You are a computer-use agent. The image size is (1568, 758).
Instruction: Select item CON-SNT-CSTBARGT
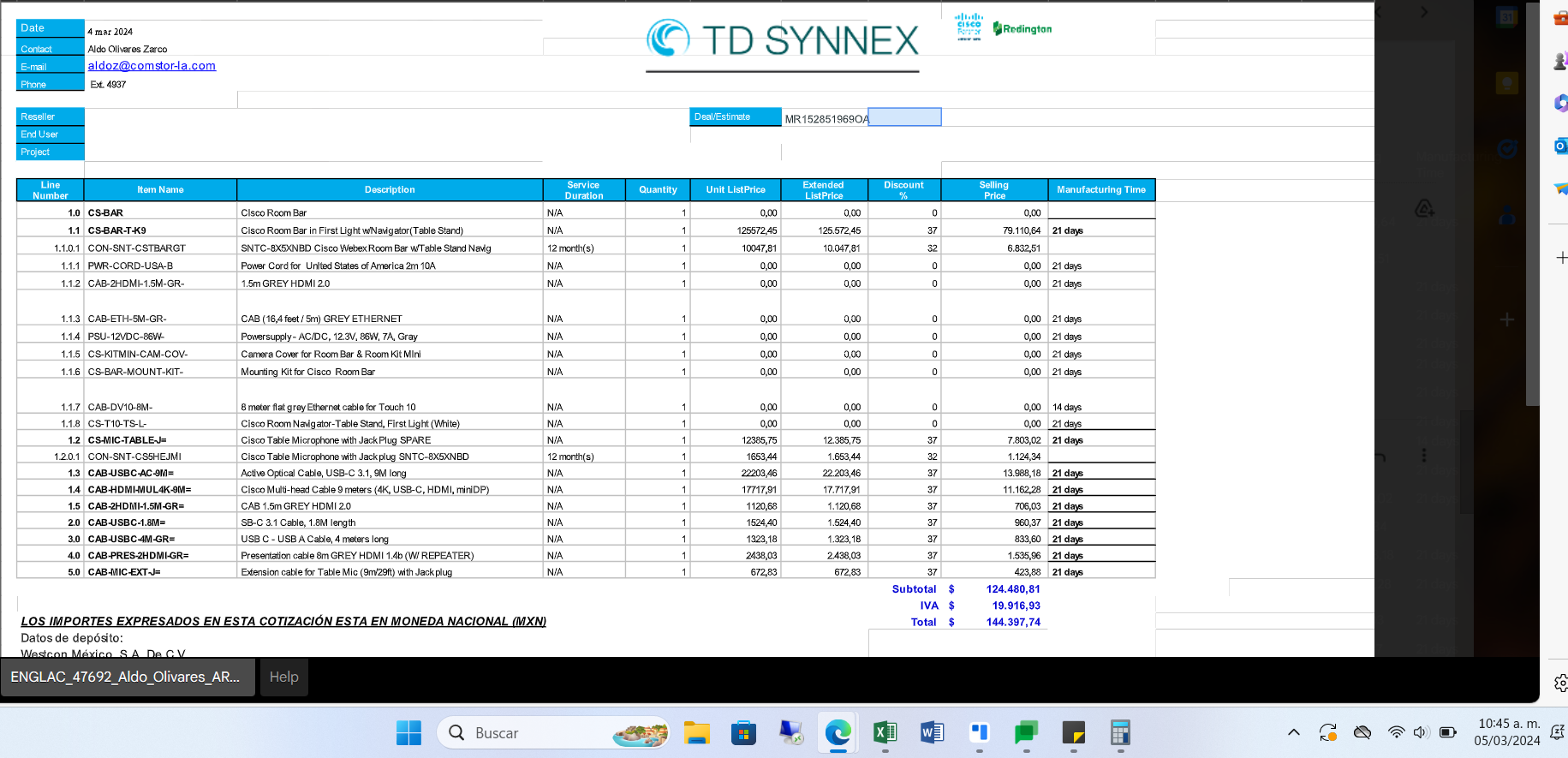coord(136,248)
